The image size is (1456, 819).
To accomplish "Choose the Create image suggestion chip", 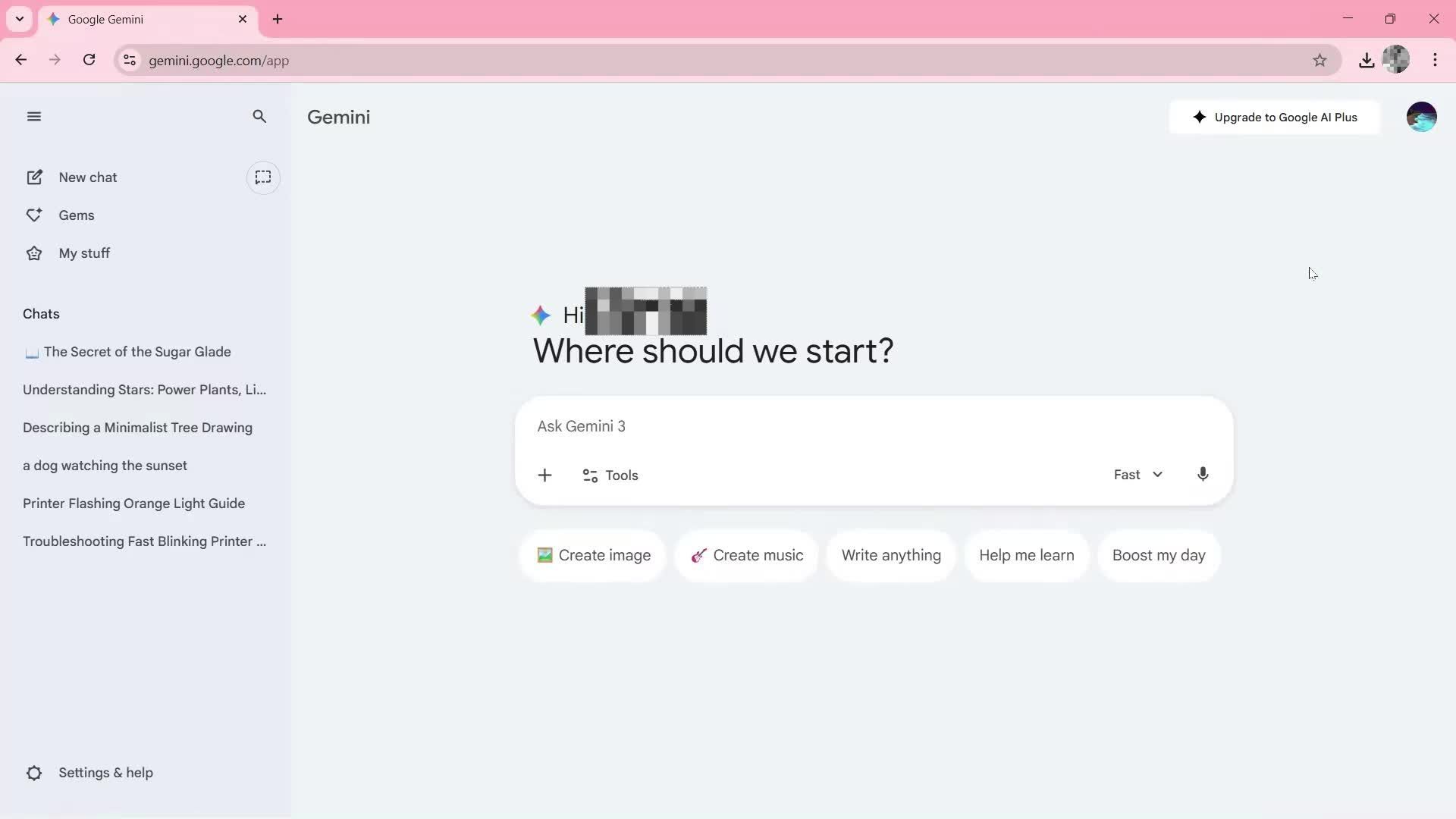I will (593, 555).
